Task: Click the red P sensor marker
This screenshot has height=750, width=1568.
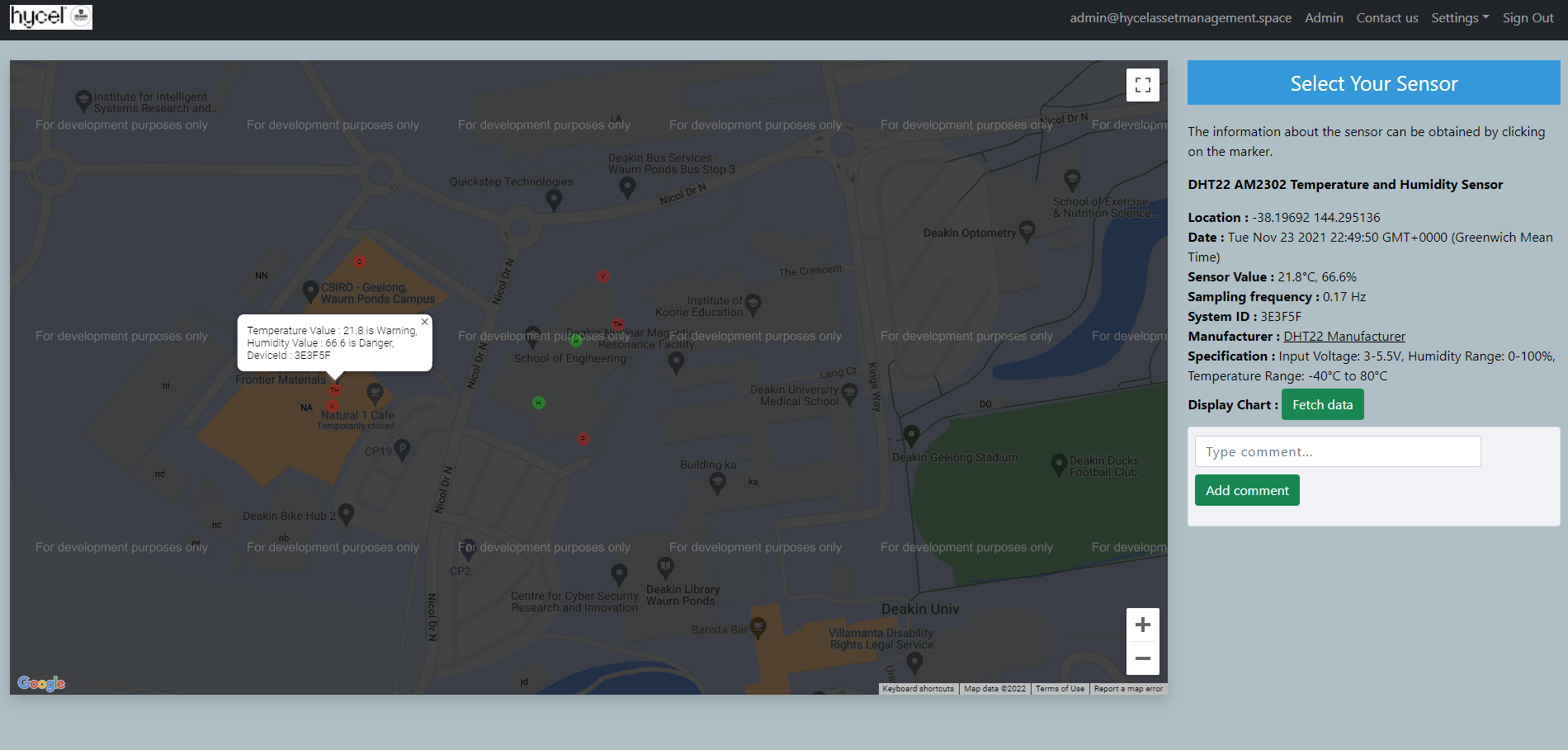Action: pos(583,439)
